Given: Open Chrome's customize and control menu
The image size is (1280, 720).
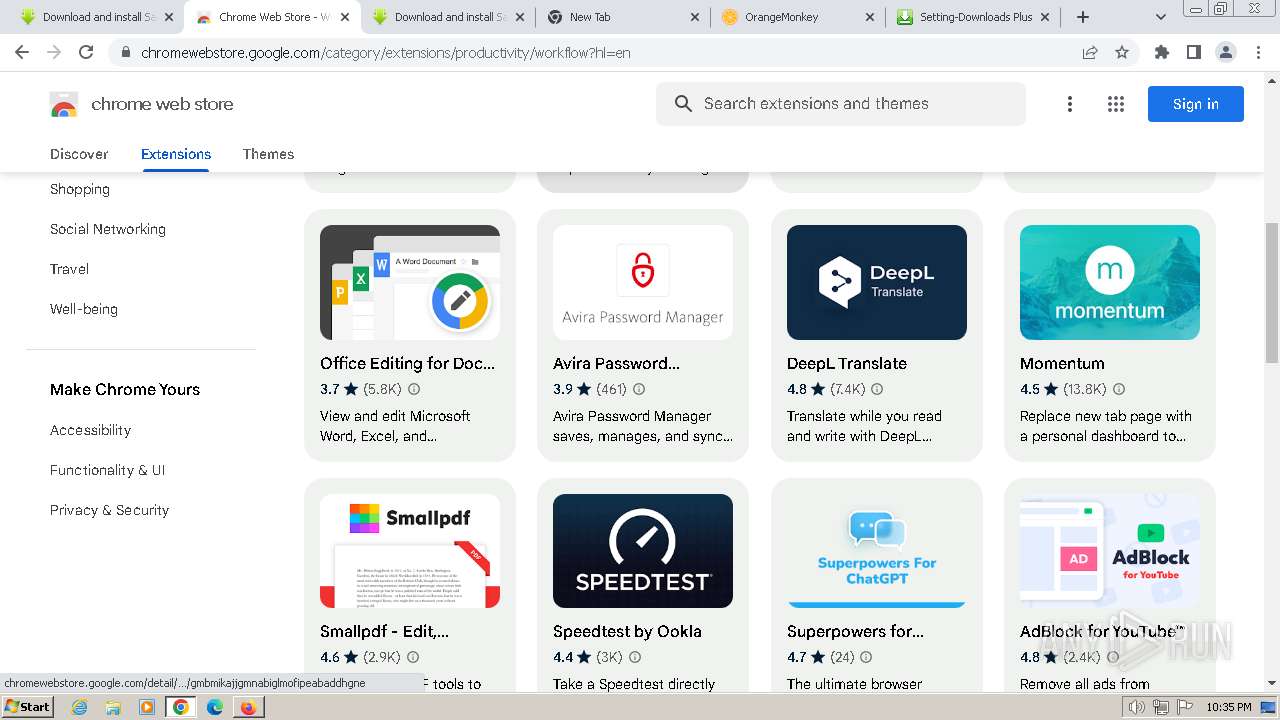Looking at the screenshot, I should tap(1258, 52).
